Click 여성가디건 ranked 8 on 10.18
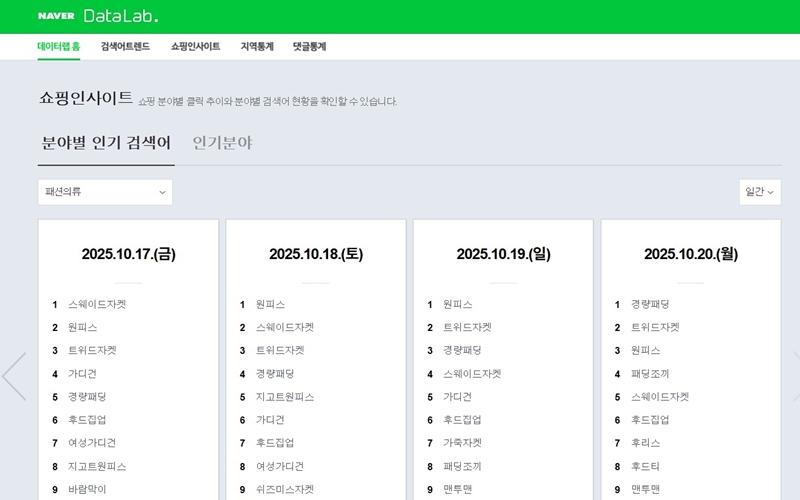This screenshot has height=500, width=800. click(280, 466)
